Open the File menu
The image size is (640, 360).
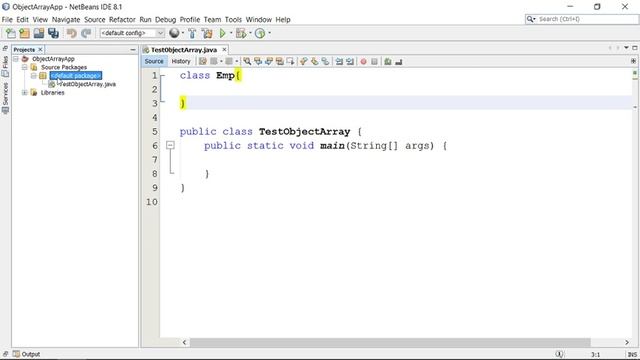coord(7,20)
